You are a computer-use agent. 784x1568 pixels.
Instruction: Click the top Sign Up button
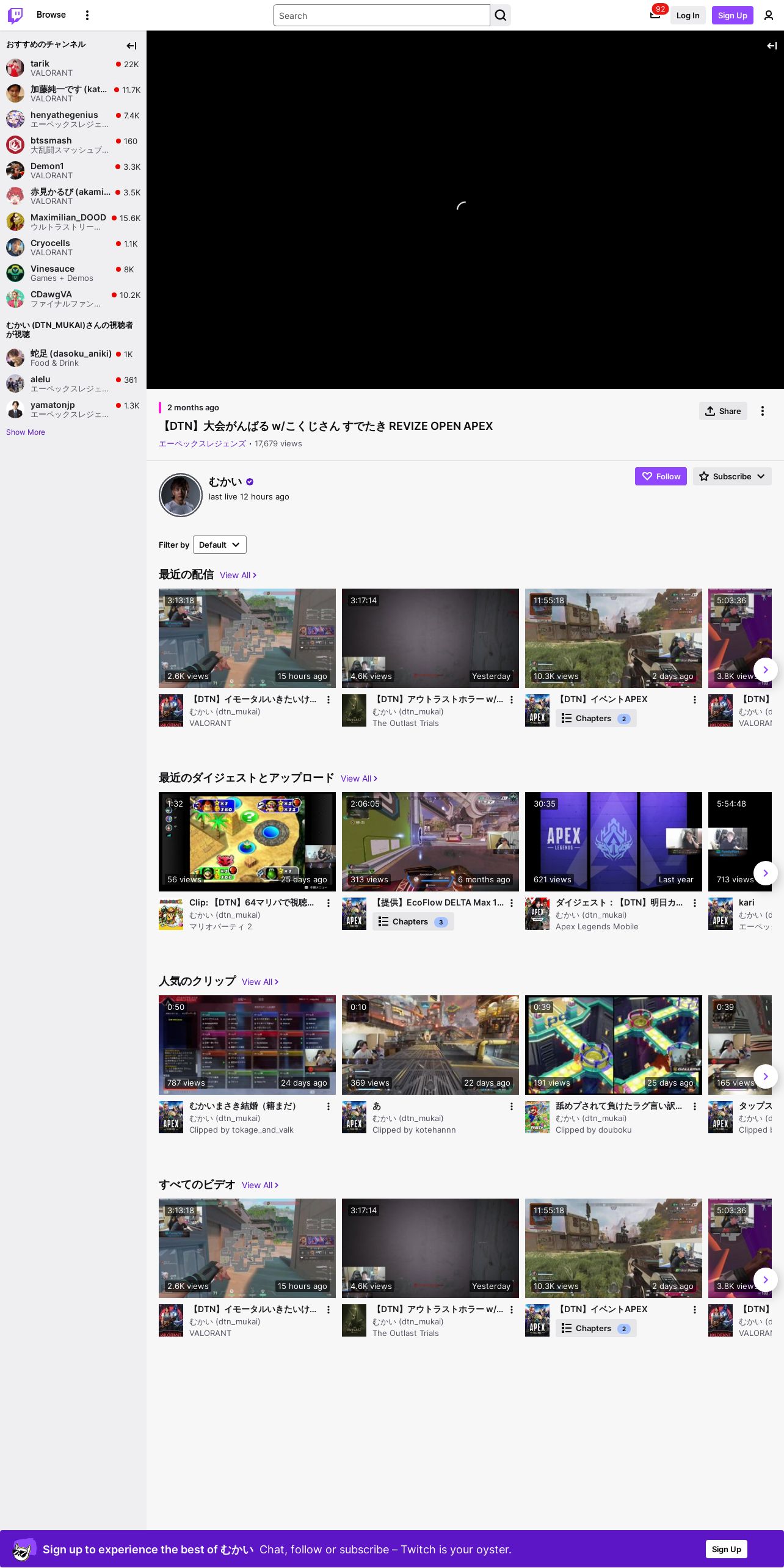tap(733, 15)
